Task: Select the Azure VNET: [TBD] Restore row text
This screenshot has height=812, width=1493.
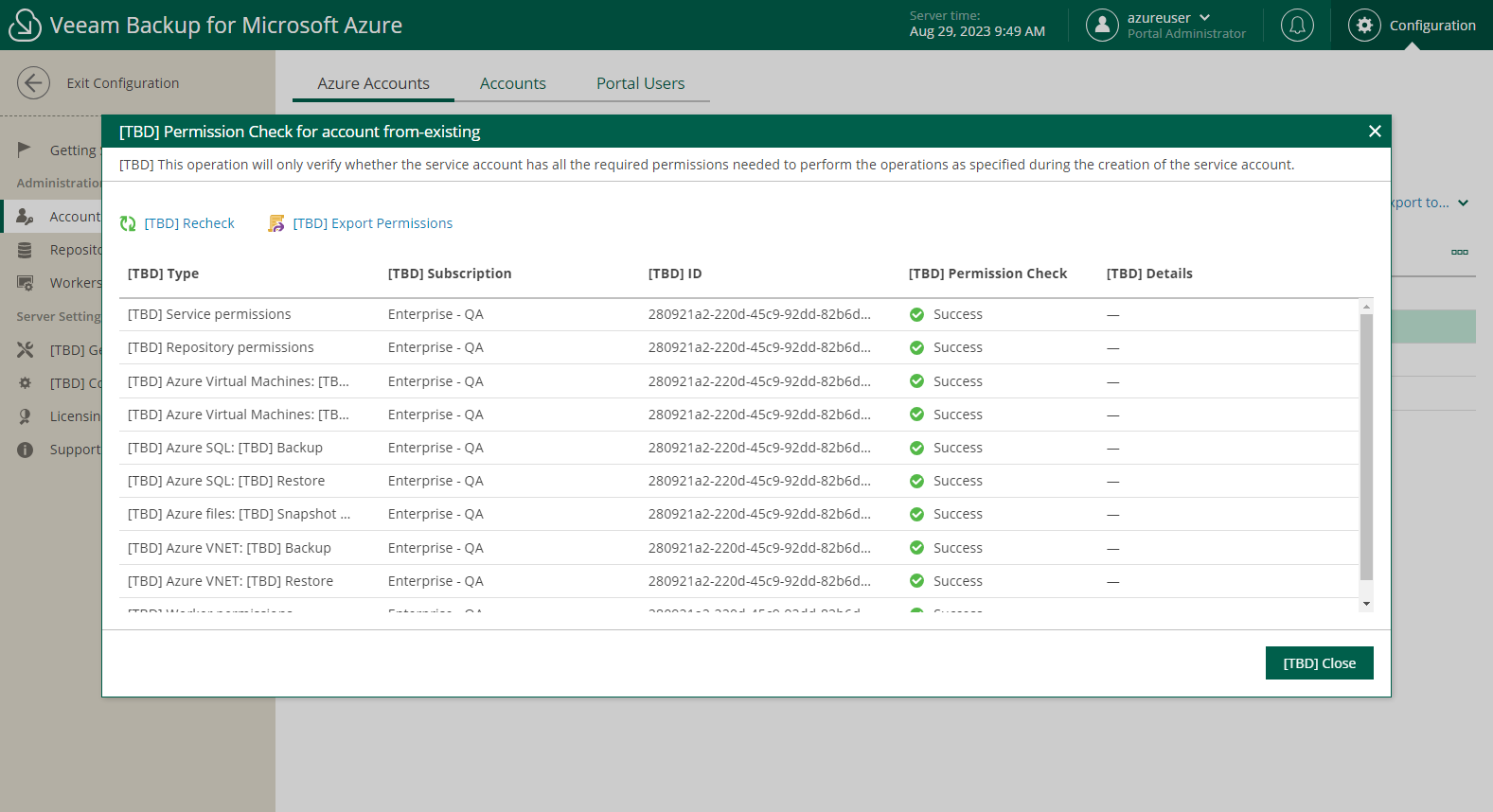Action: 231,581
